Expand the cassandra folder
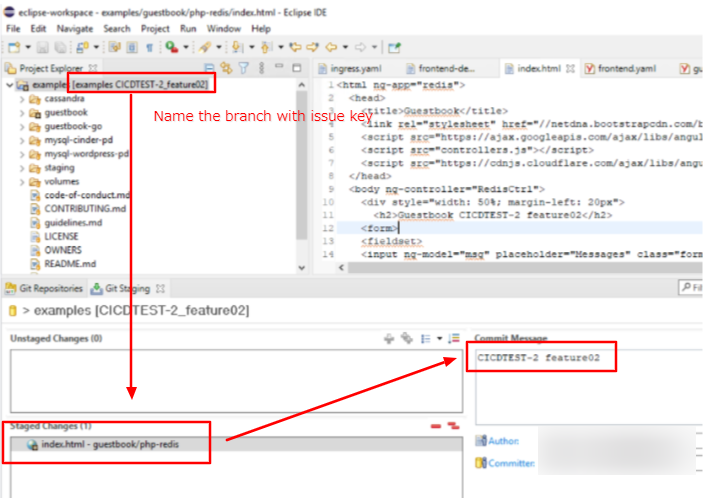Image resolution: width=707 pixels, height=498 pixels. click(22, 99)
